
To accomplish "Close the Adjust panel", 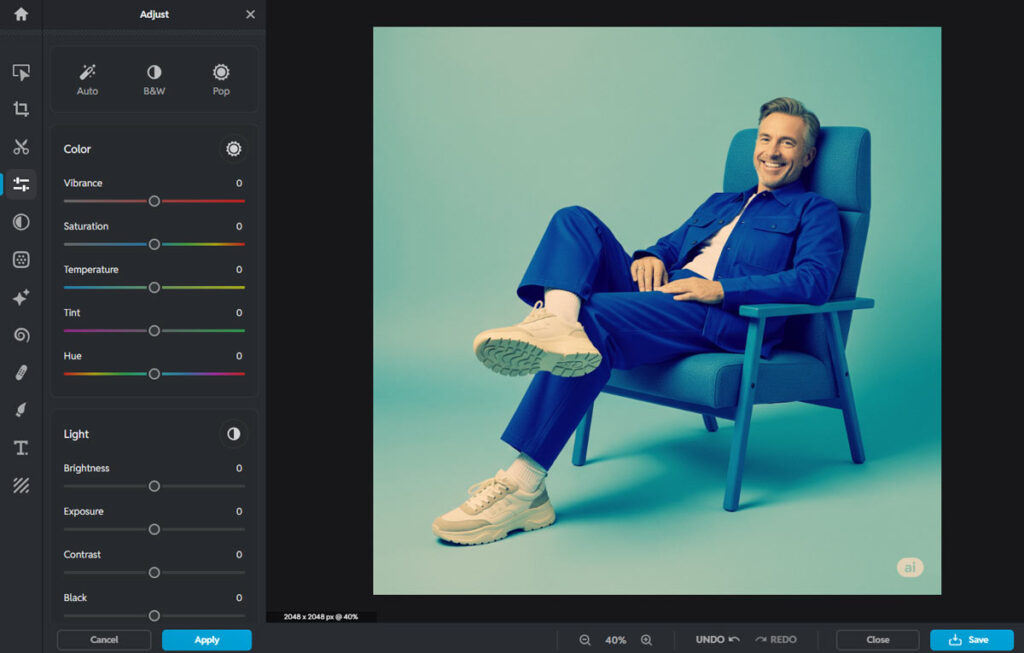I will click(250, 15).
